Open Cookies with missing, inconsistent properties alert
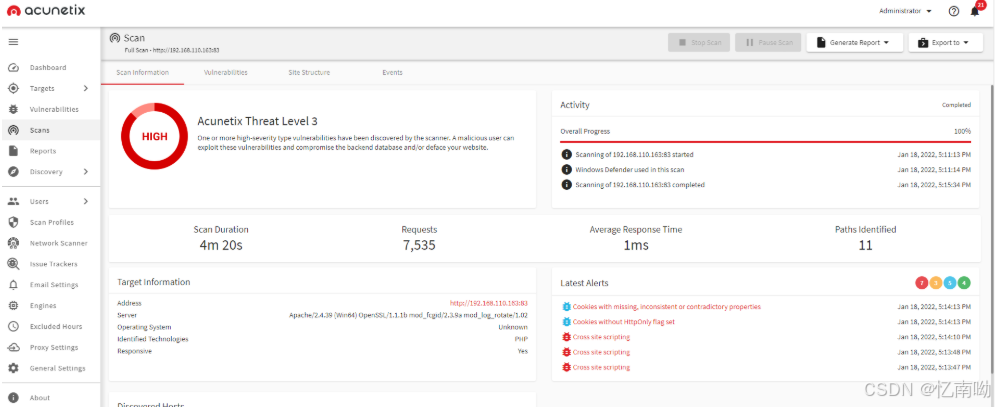The width and height of the screenshot is (995, 407). [666, 307]
